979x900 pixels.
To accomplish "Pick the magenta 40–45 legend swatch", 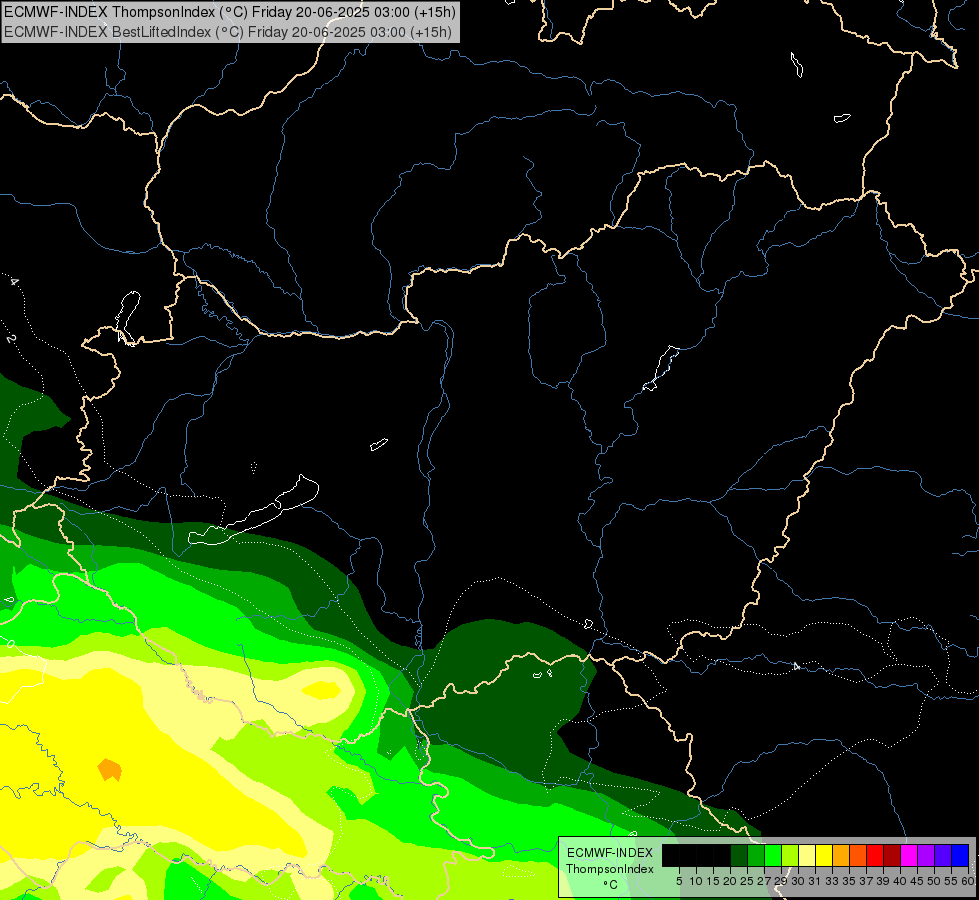I will 910,855.
